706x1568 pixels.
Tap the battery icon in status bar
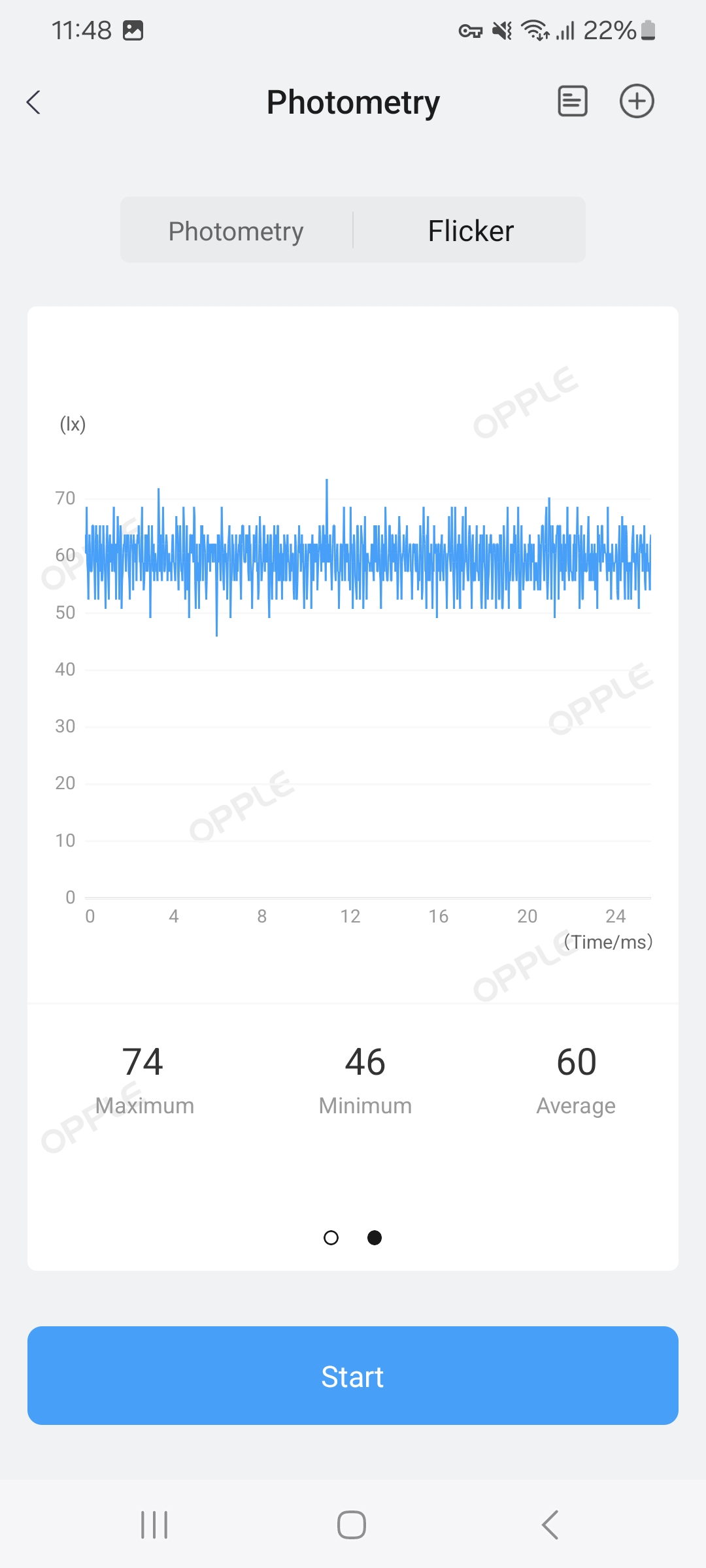point(648,30)
